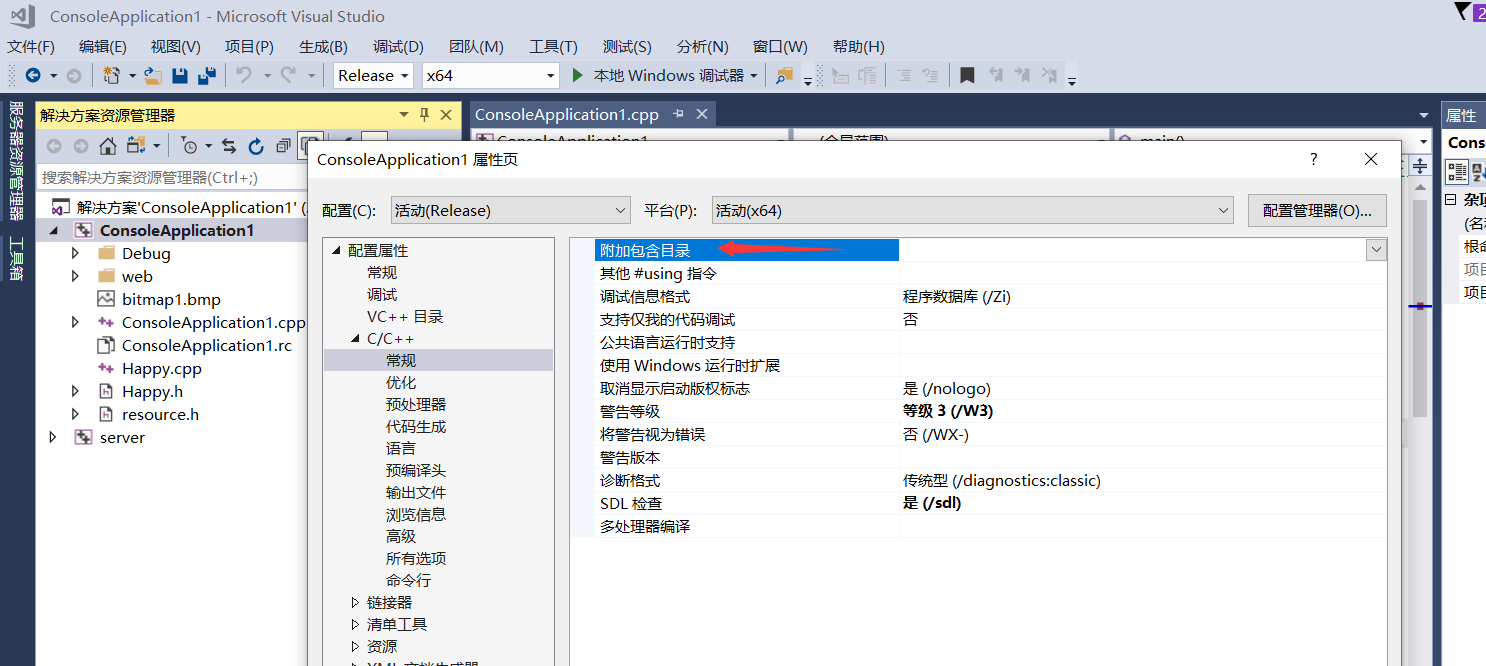Select bitmap1.bmp in Solution Explorer
Screen dimensions: 1486x666
click(171, 300)
